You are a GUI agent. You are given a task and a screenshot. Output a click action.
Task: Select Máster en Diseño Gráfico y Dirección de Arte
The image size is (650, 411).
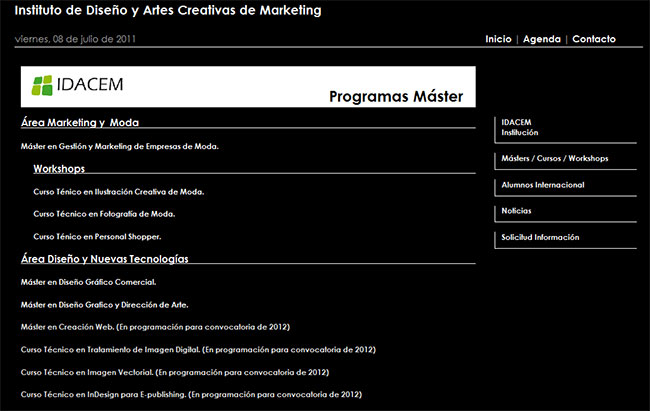tap(104, 304)
